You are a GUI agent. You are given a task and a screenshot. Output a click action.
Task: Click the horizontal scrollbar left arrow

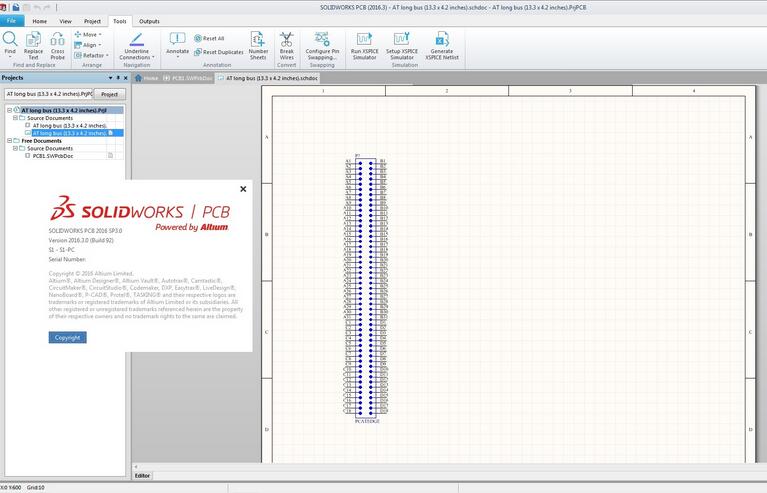tap(136, 467)
